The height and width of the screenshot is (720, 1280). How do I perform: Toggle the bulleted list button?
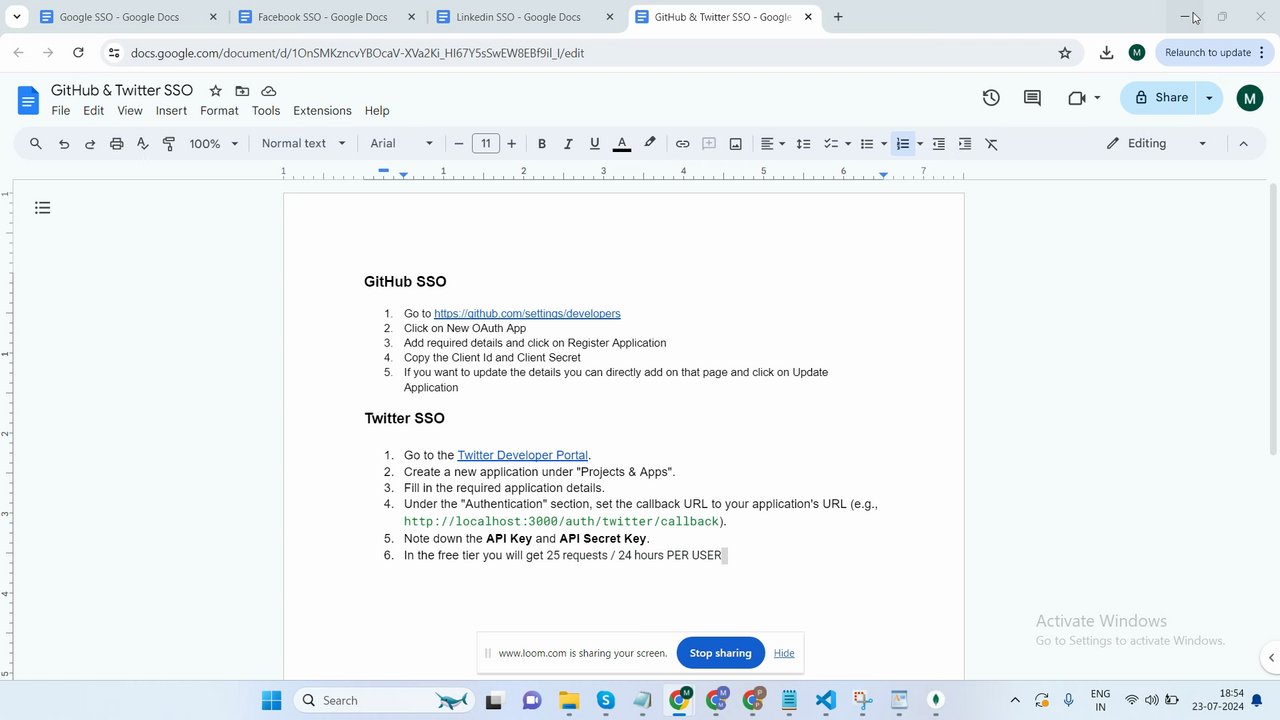click(x=867, y=144)
